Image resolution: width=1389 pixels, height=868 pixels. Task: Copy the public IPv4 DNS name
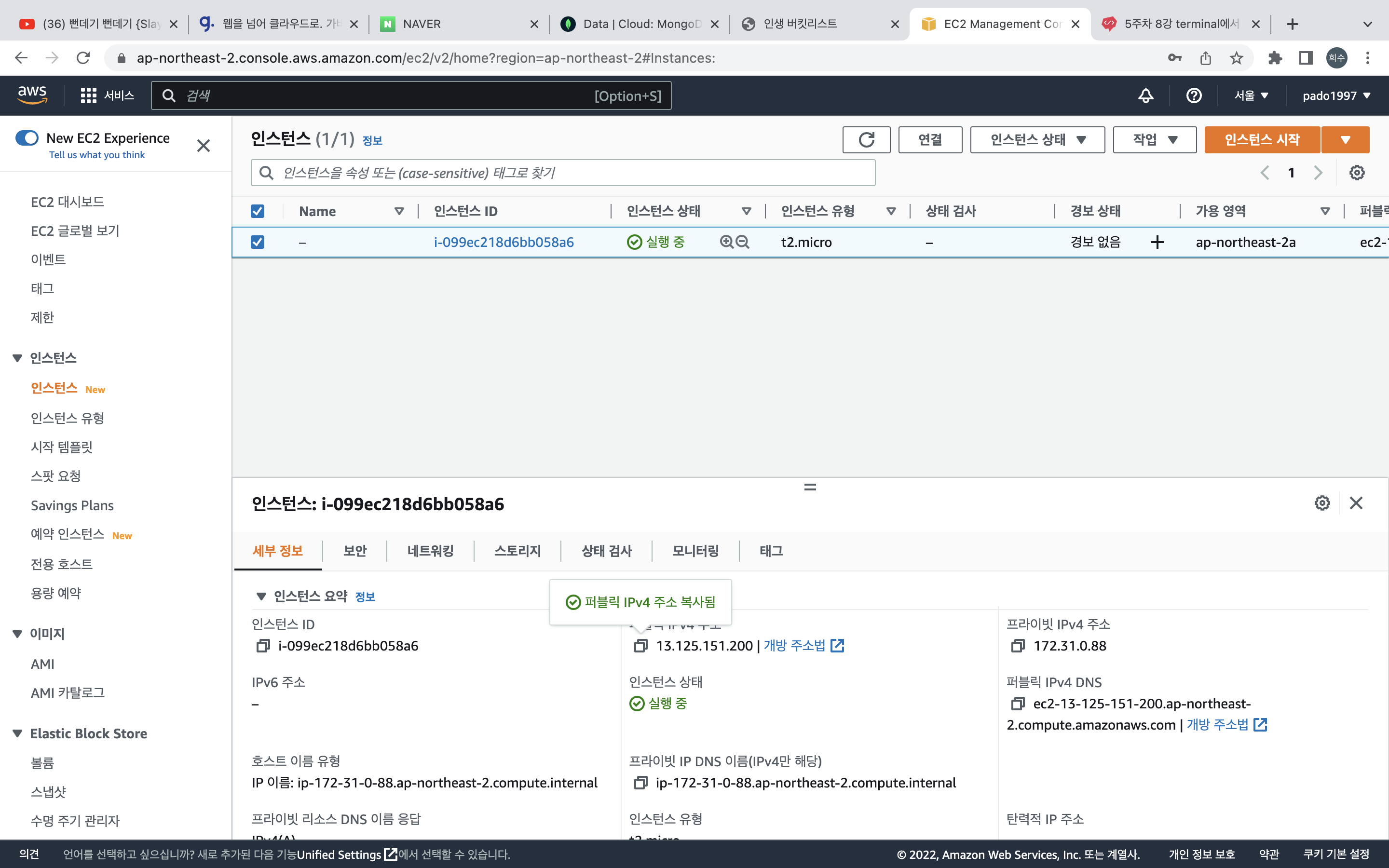1018,704
